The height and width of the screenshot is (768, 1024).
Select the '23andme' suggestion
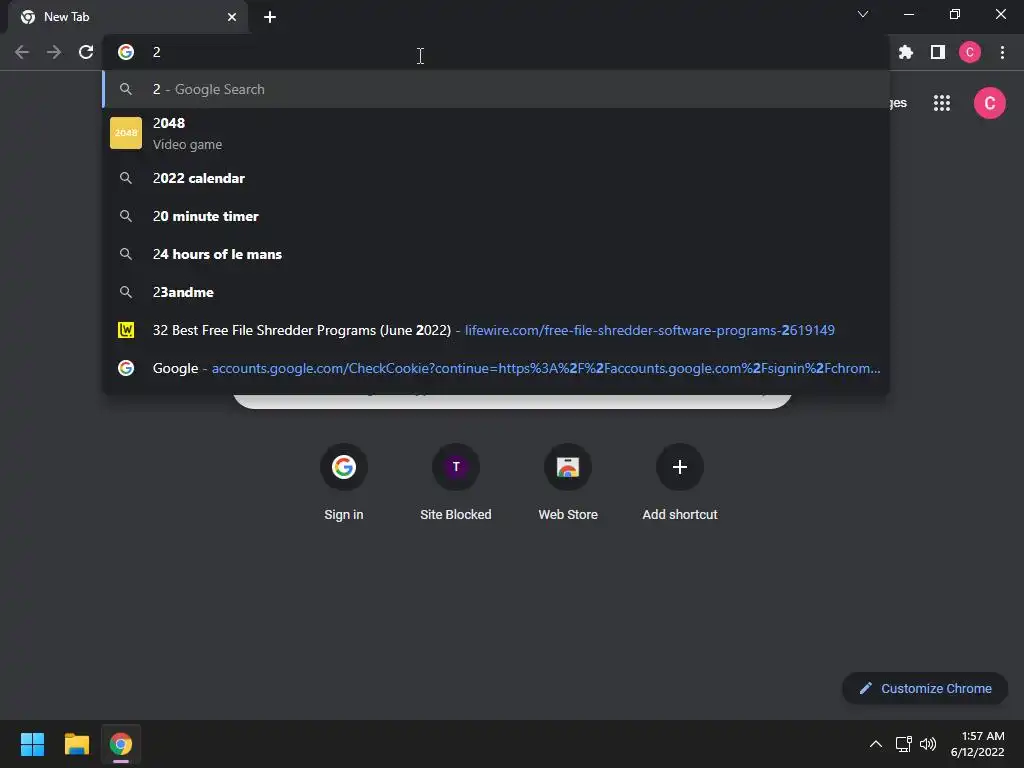coord(496,292)
